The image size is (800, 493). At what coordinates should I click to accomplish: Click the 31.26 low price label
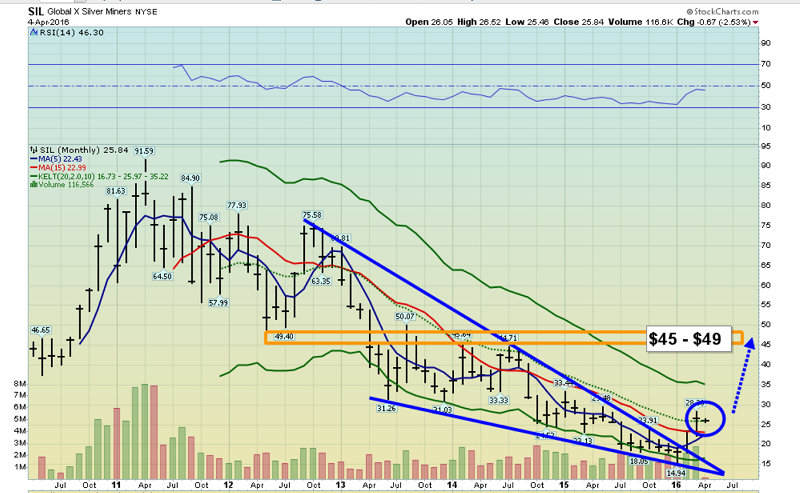coord(387,408)
